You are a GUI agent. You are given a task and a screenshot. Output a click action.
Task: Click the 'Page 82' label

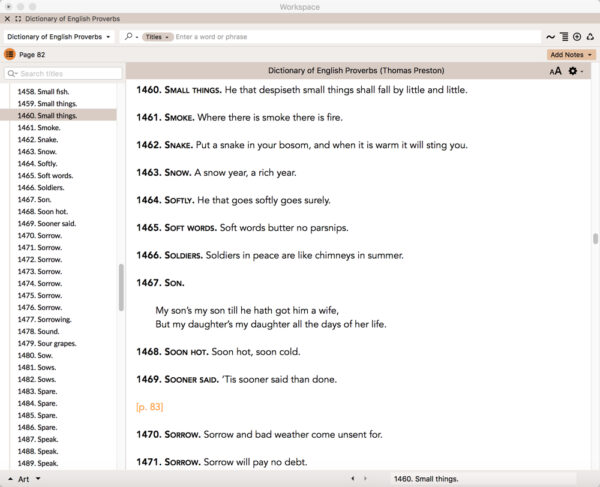[x=32, y=55]
